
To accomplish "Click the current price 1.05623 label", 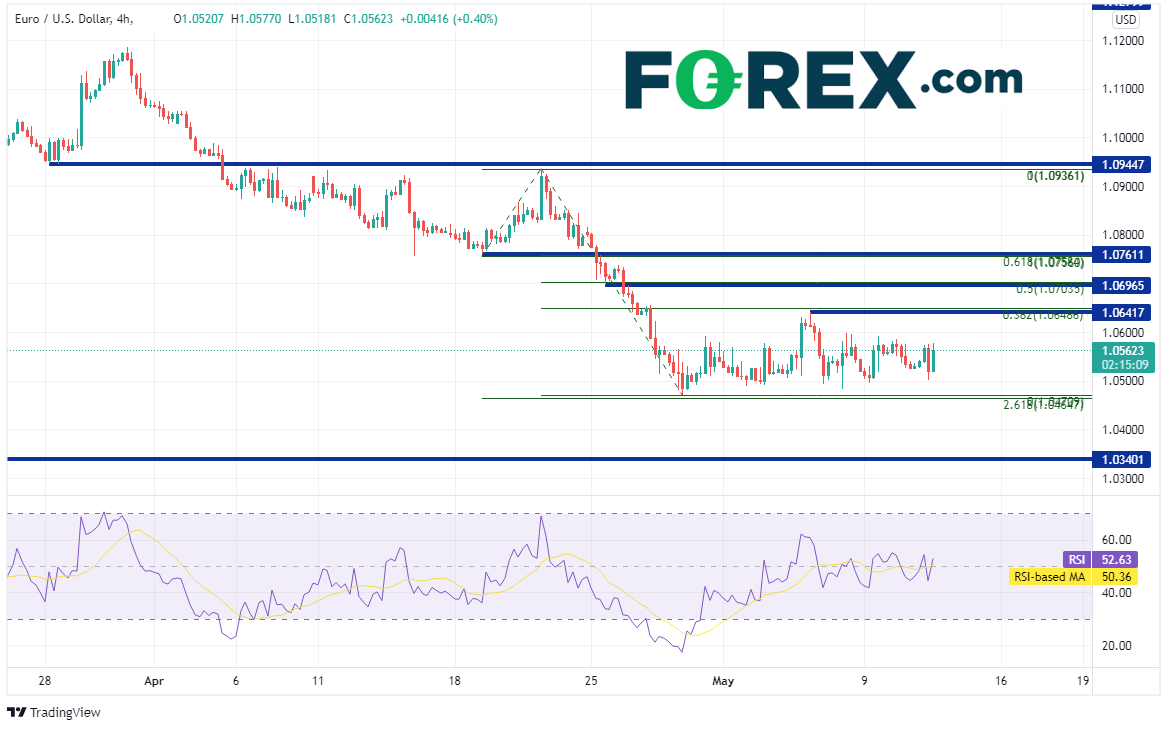I will click(x=1126, y=350).
